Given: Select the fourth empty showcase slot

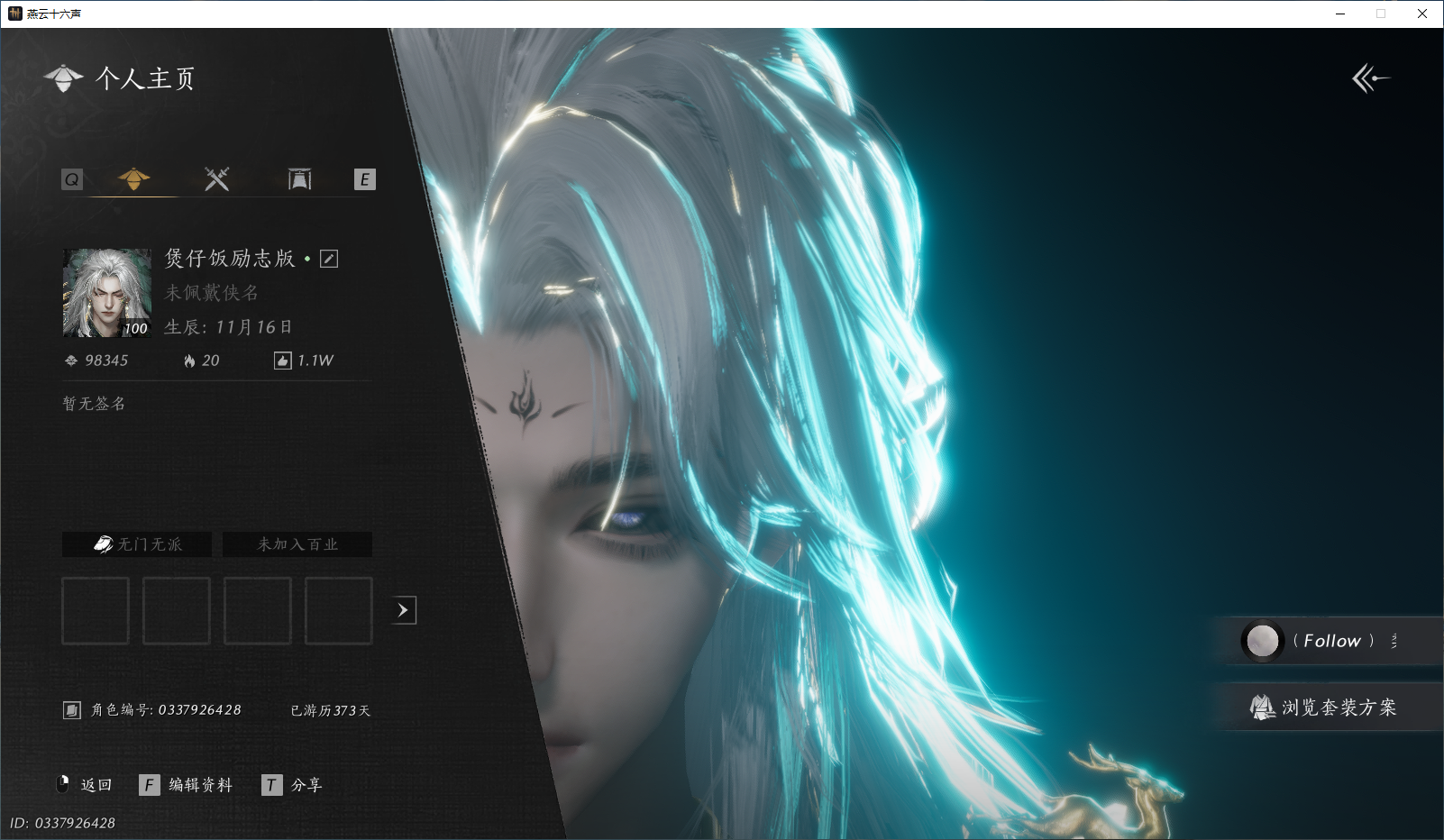Looking at the screenshot, I should (339, 611).
